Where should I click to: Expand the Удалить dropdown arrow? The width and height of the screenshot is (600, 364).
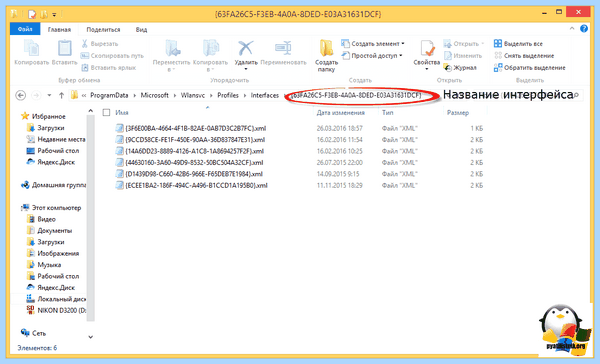click(x=246, y=69)
